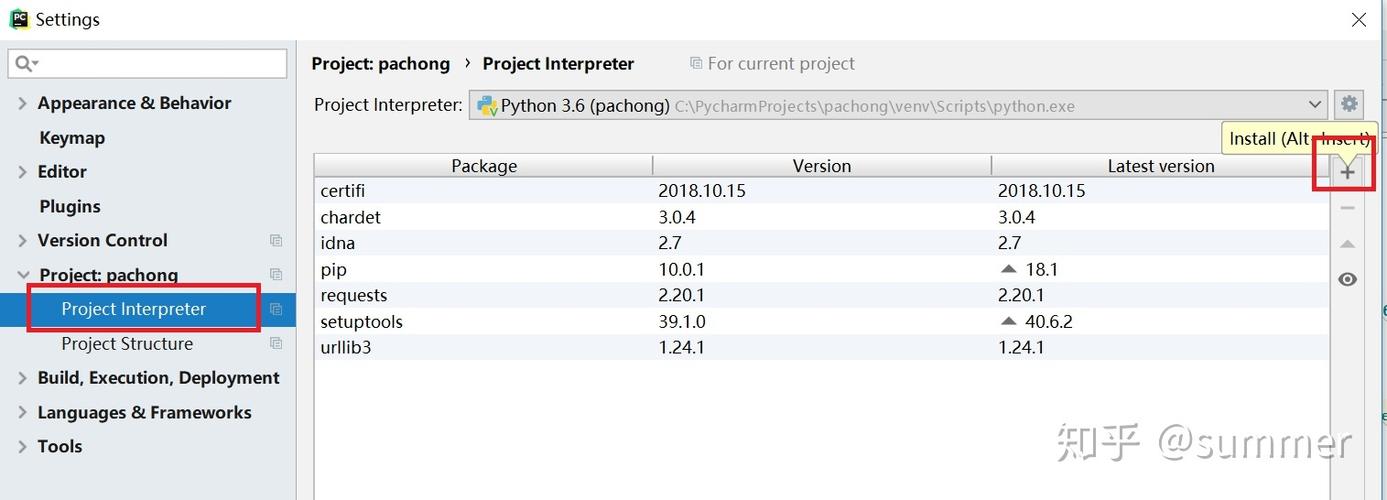Select the idna package row
Image resolution: width=1387 pixels, height=500 pixels.
tap(822, 243)
